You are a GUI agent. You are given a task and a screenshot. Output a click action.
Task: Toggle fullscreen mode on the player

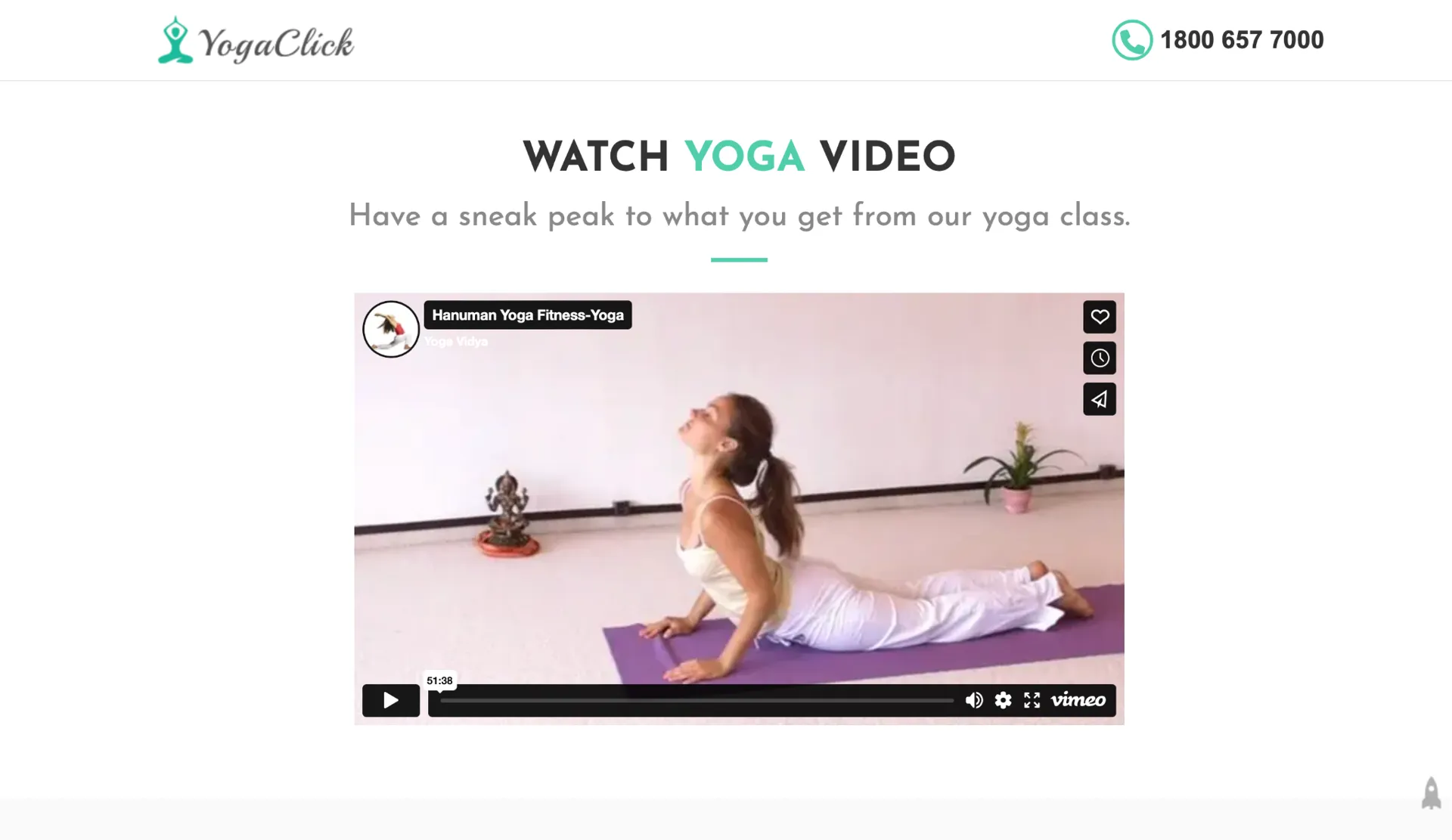point(1032,700)
